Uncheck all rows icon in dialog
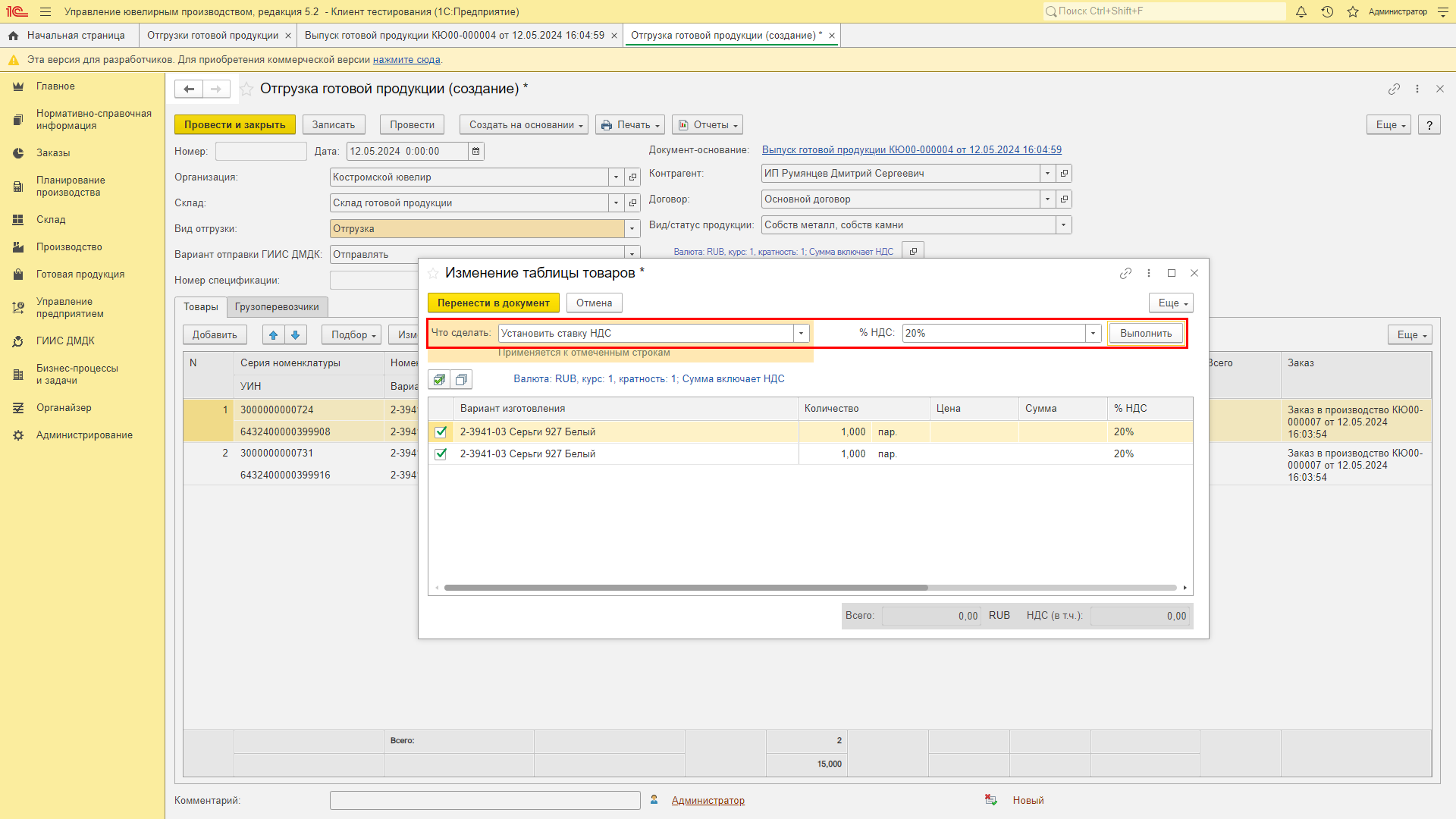1456x819 pixels. click(x=461, y=379)
